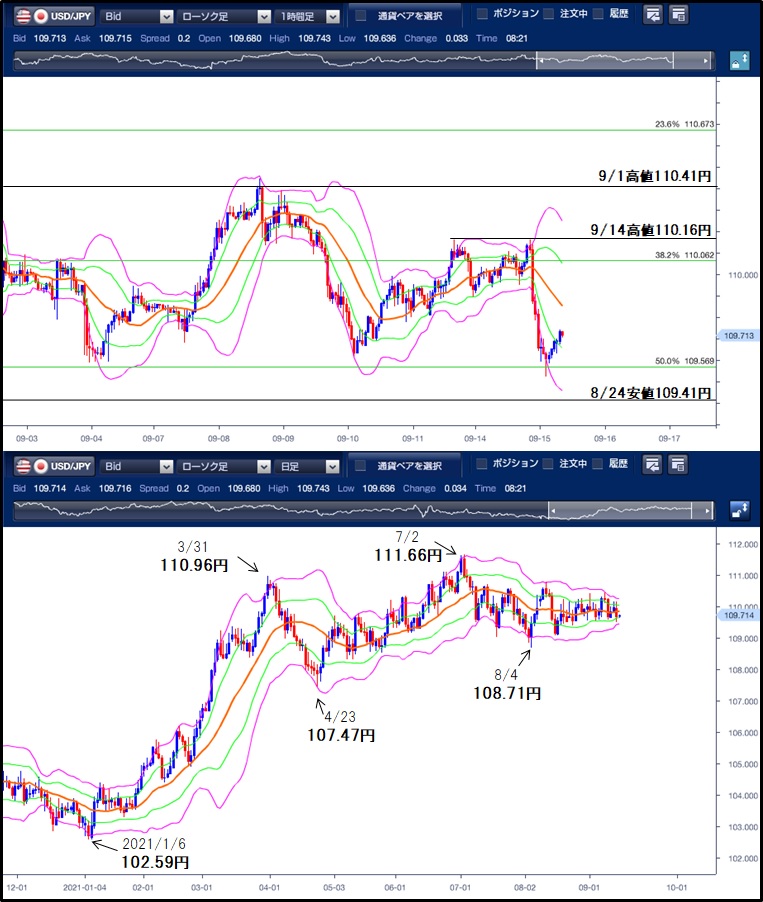Tick the 注文中 checkbox on the 1時間足 chart
Image resolution: width=763 pixels, height=902 pixels.
click(549, 13)
